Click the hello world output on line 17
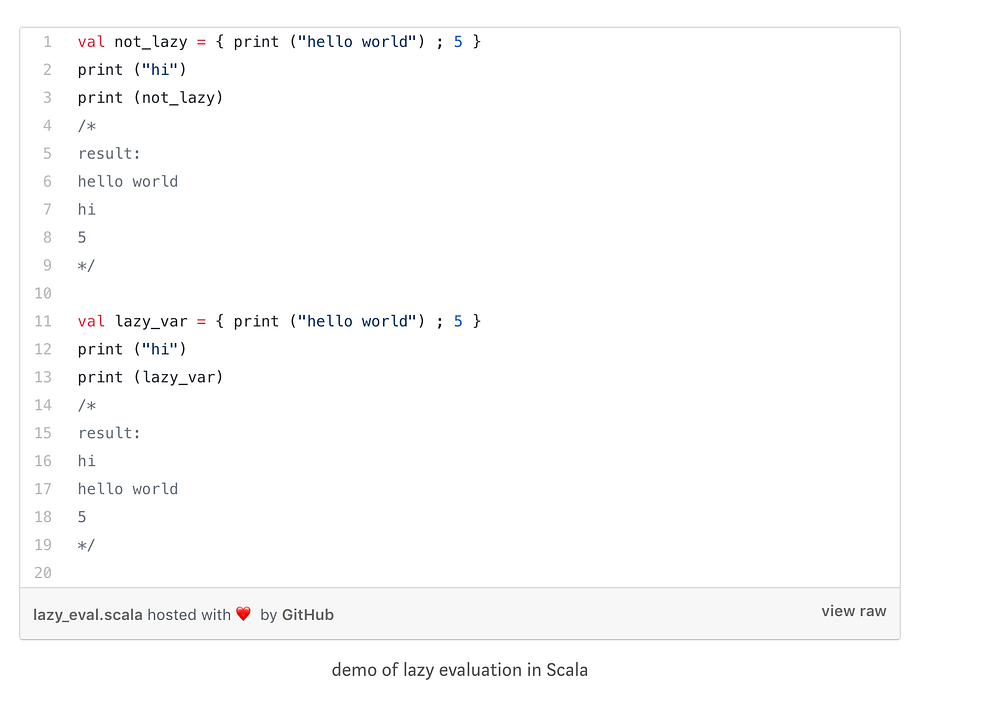The width and height of the screenshot is (1000, 719). point(128,489)
